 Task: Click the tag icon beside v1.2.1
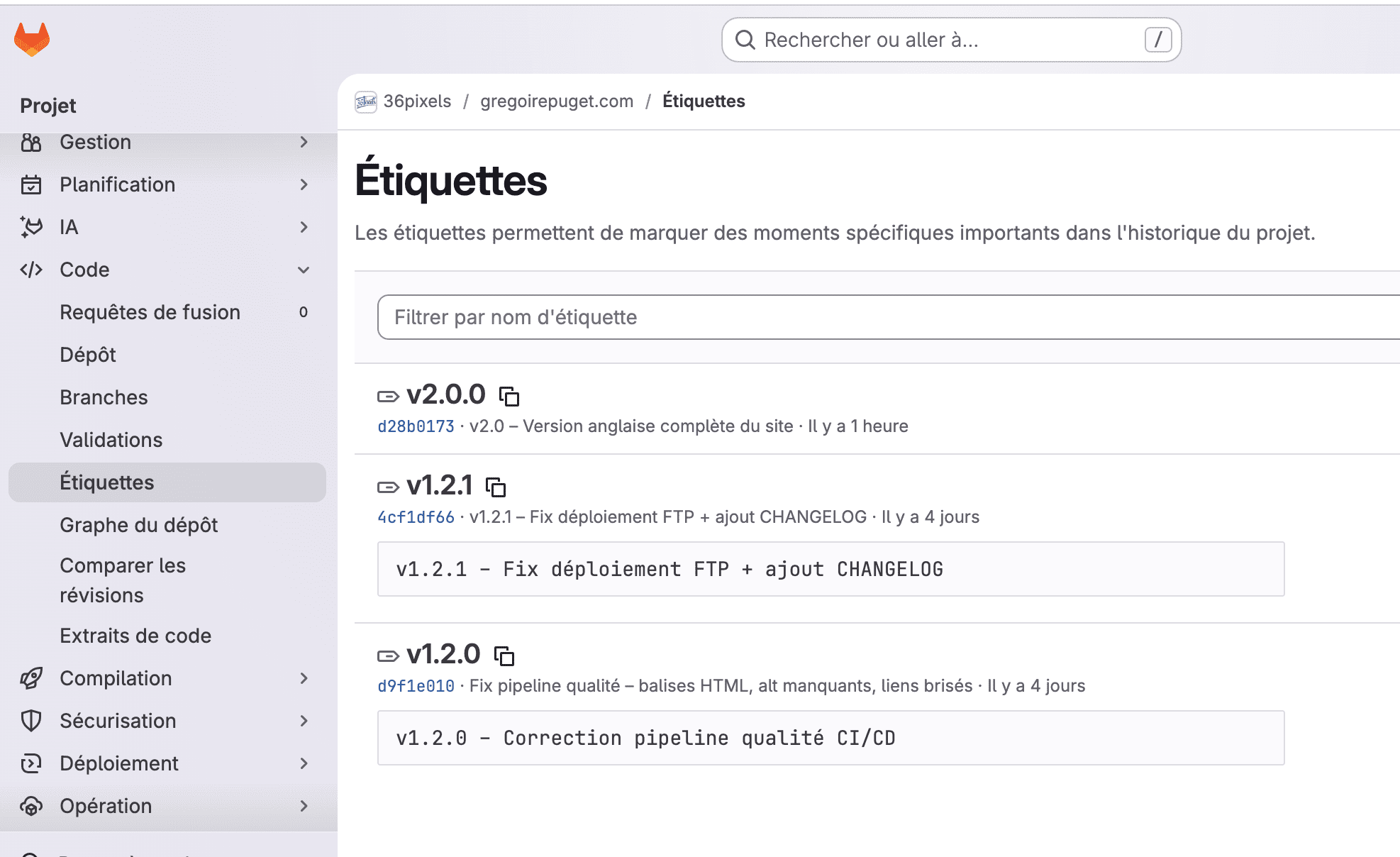[x=388, y=487]
